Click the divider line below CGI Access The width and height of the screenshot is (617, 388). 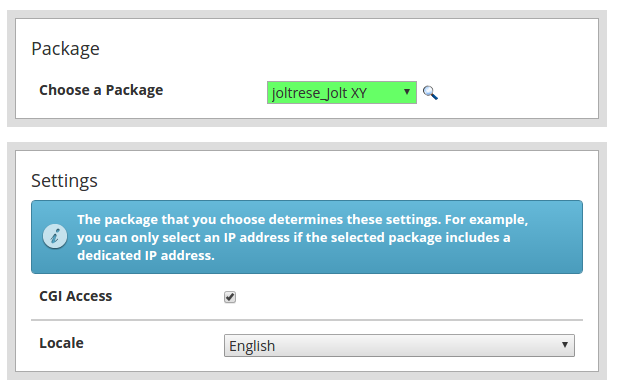[307, 320]
